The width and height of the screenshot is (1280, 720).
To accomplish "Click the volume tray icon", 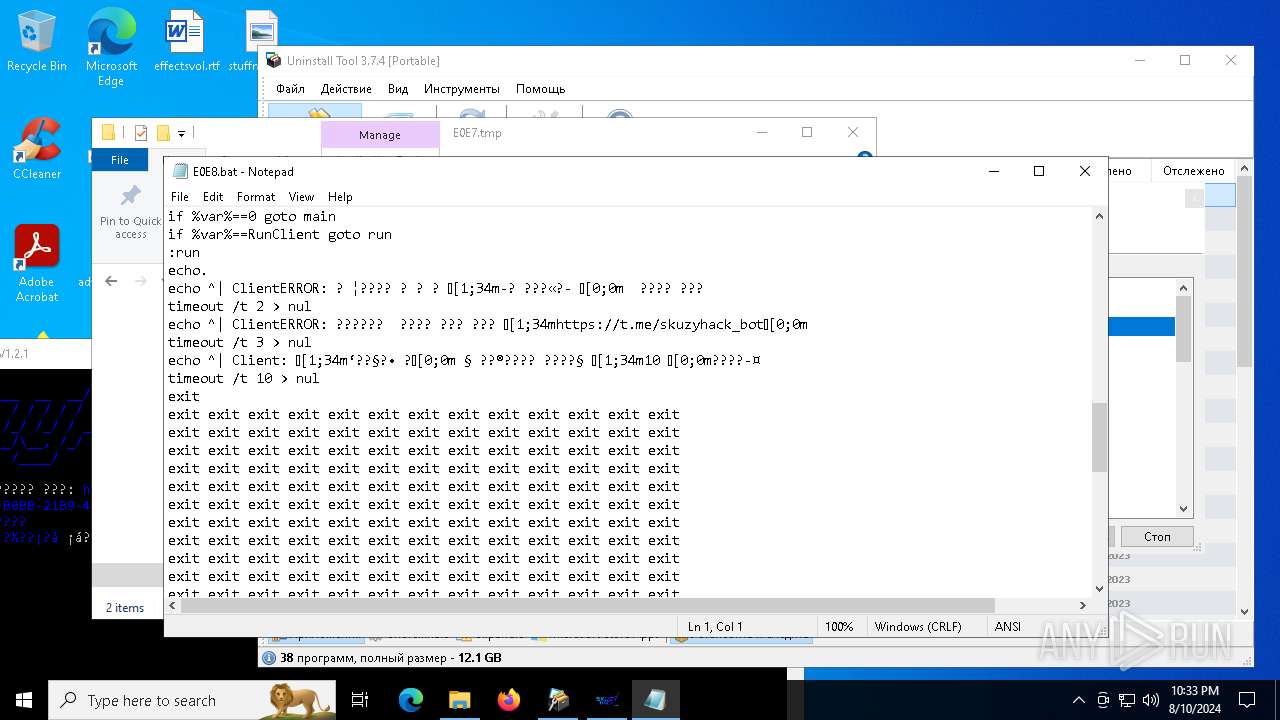I will coord(1150,700).
